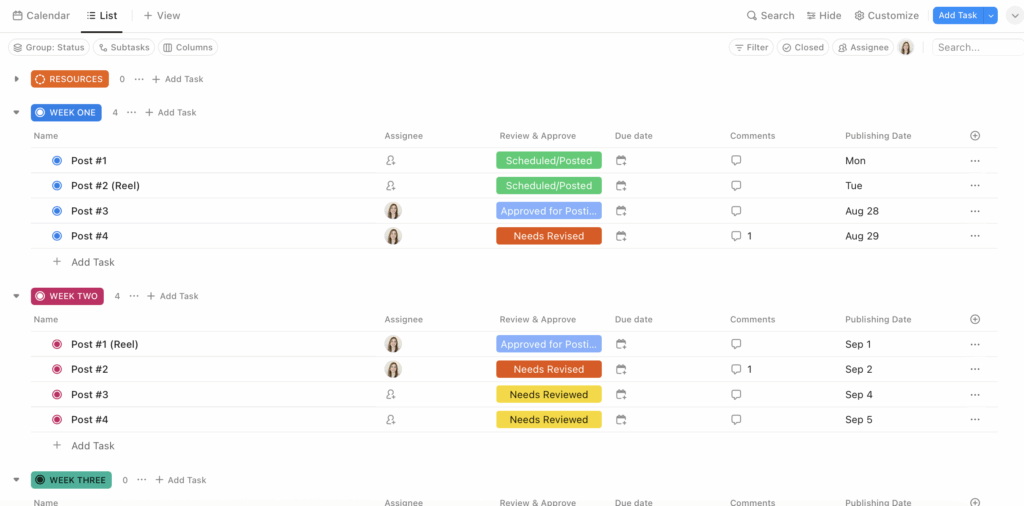Click the Hide option
The height and width of the screenshot is (506, 1024).
(824, 16)
